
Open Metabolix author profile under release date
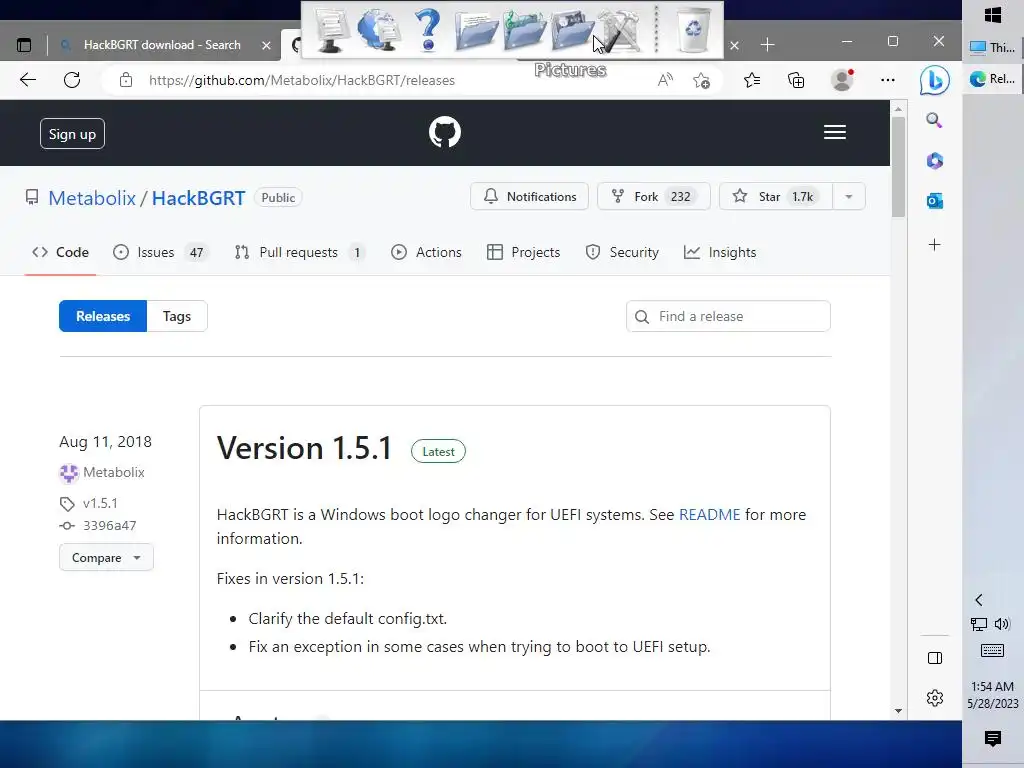click(114, 472)
